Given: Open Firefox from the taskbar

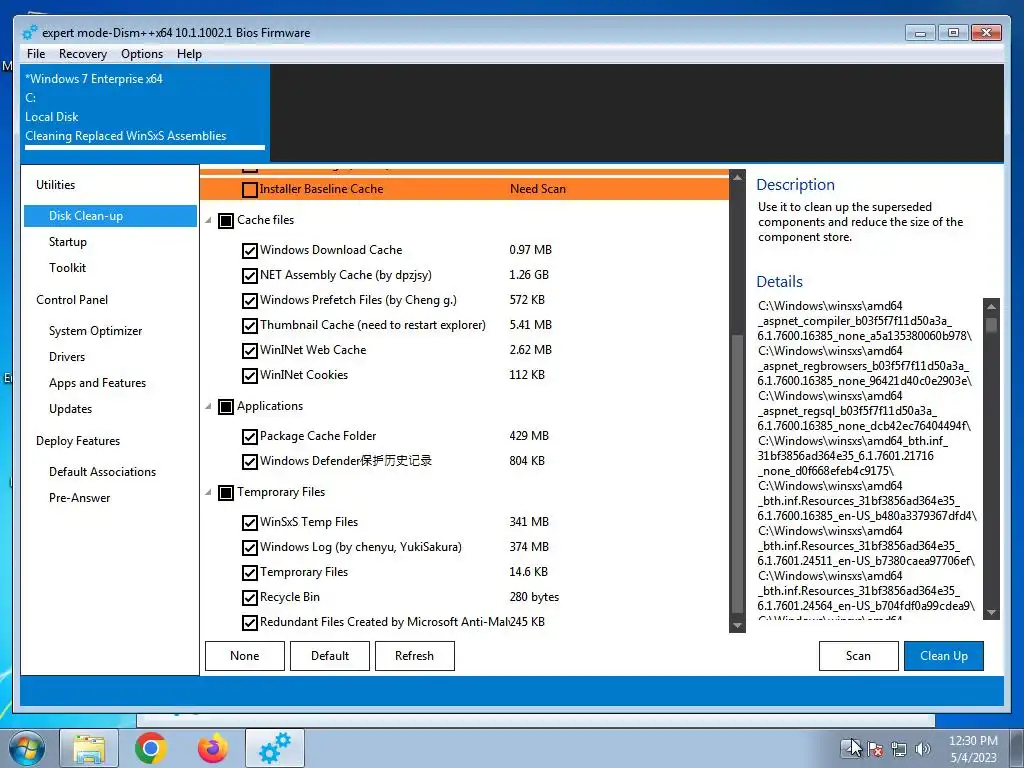Looking at the screenshot, I should (x=213, y=749).
